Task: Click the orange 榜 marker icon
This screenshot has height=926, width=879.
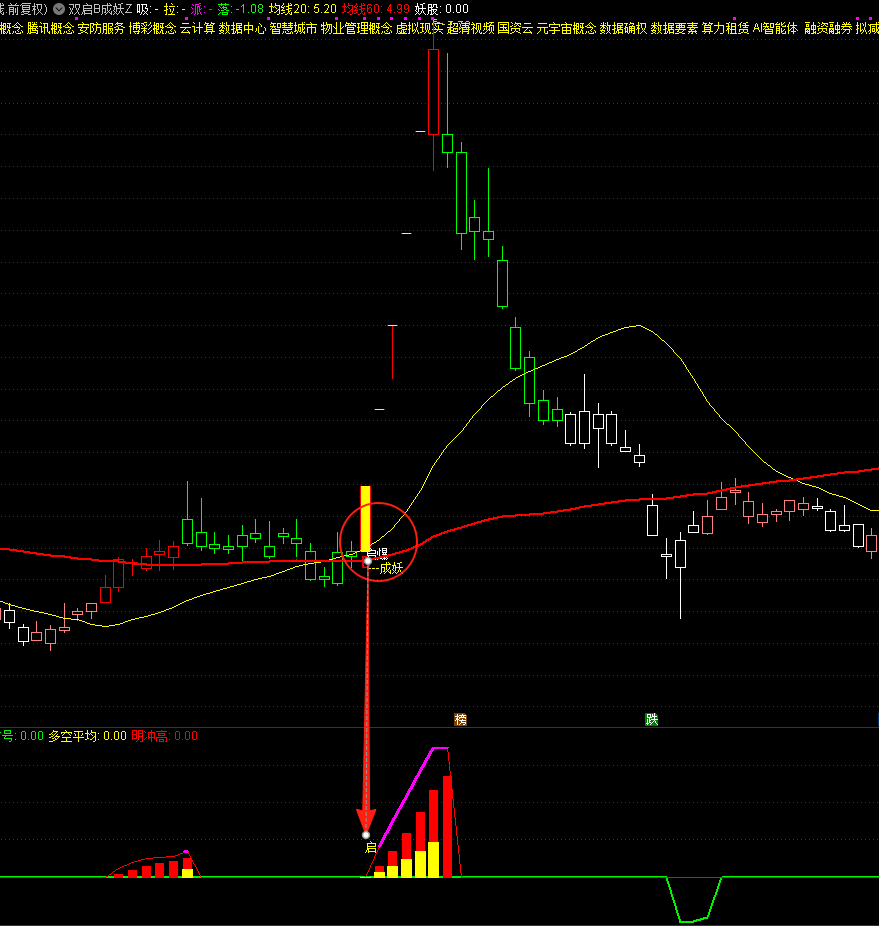Action: tap(460, 719)
